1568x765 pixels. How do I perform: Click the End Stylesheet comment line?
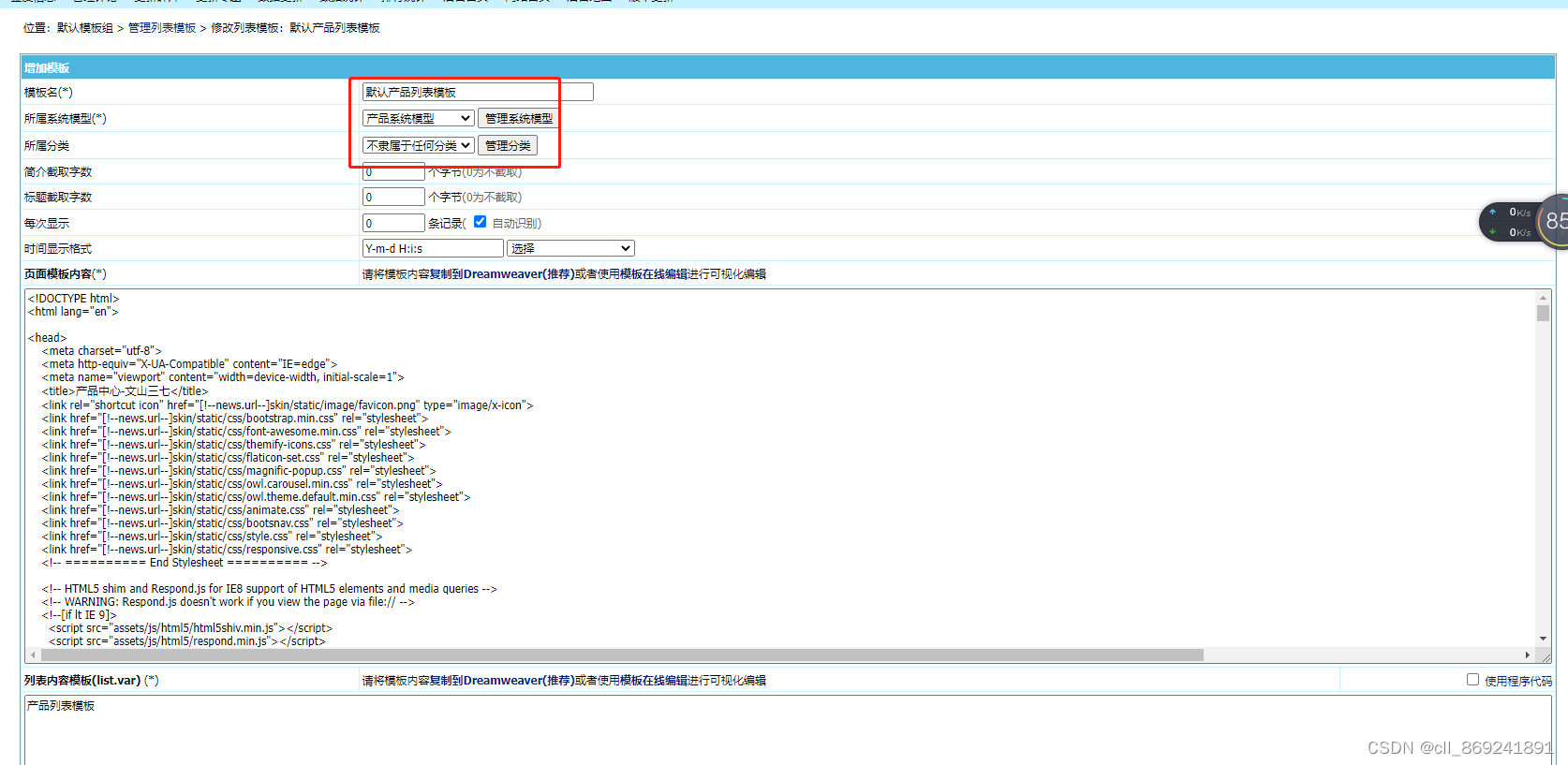coord(185,563)
